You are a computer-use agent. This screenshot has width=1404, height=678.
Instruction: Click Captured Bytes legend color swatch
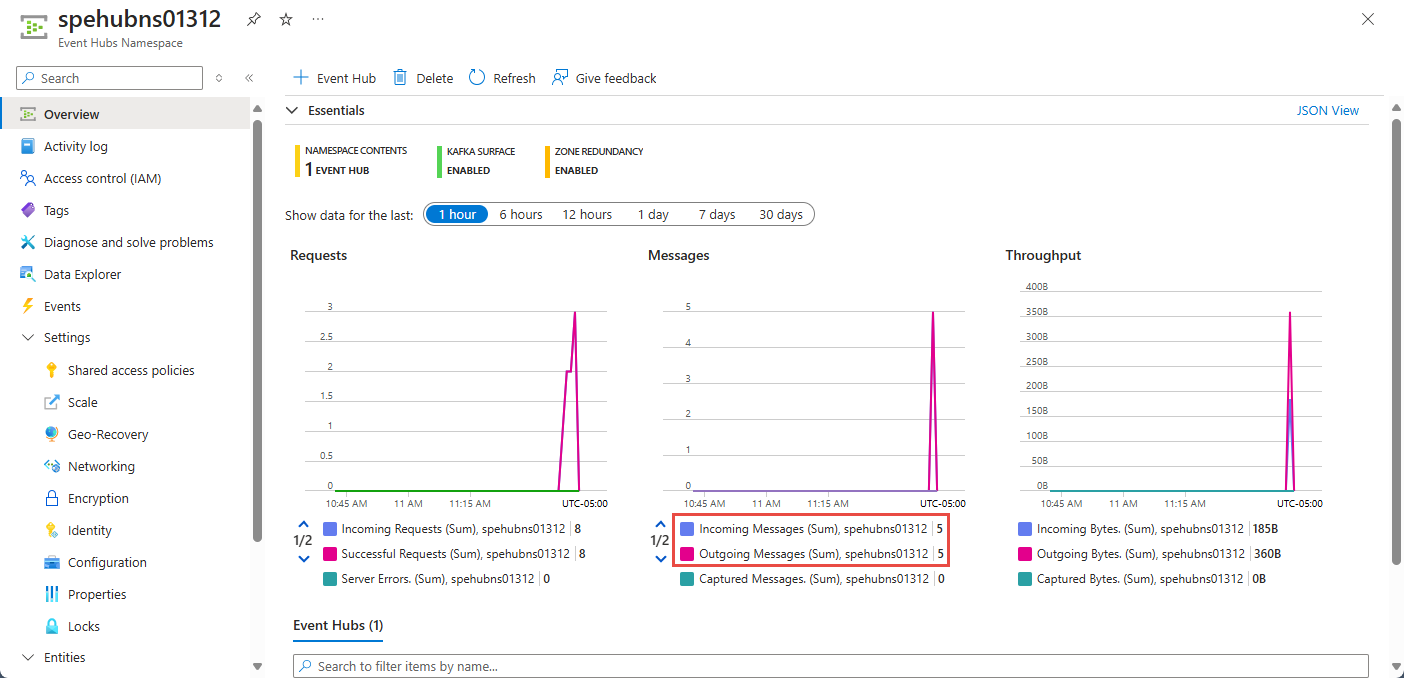point(1024,579)
